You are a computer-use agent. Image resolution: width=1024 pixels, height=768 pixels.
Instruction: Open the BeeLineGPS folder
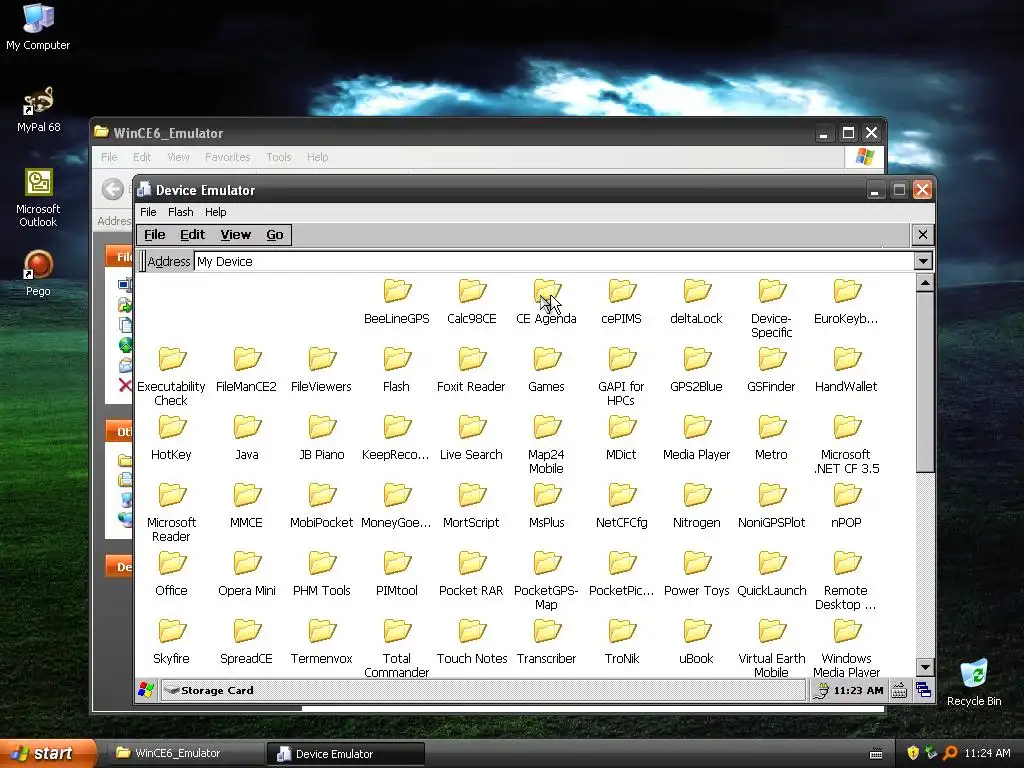point(396,302)
